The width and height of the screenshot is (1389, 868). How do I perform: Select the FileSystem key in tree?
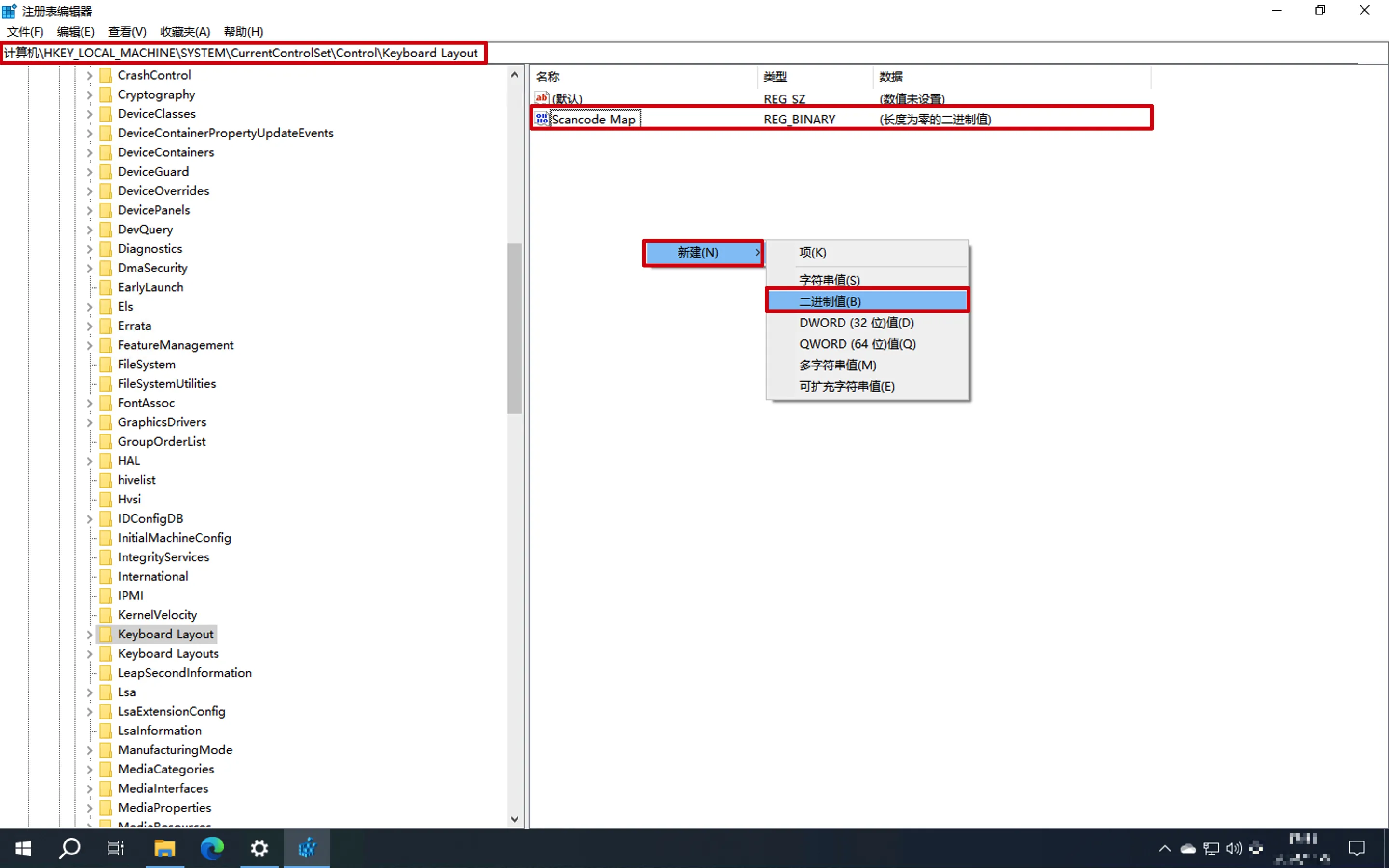tap(146, 364)
